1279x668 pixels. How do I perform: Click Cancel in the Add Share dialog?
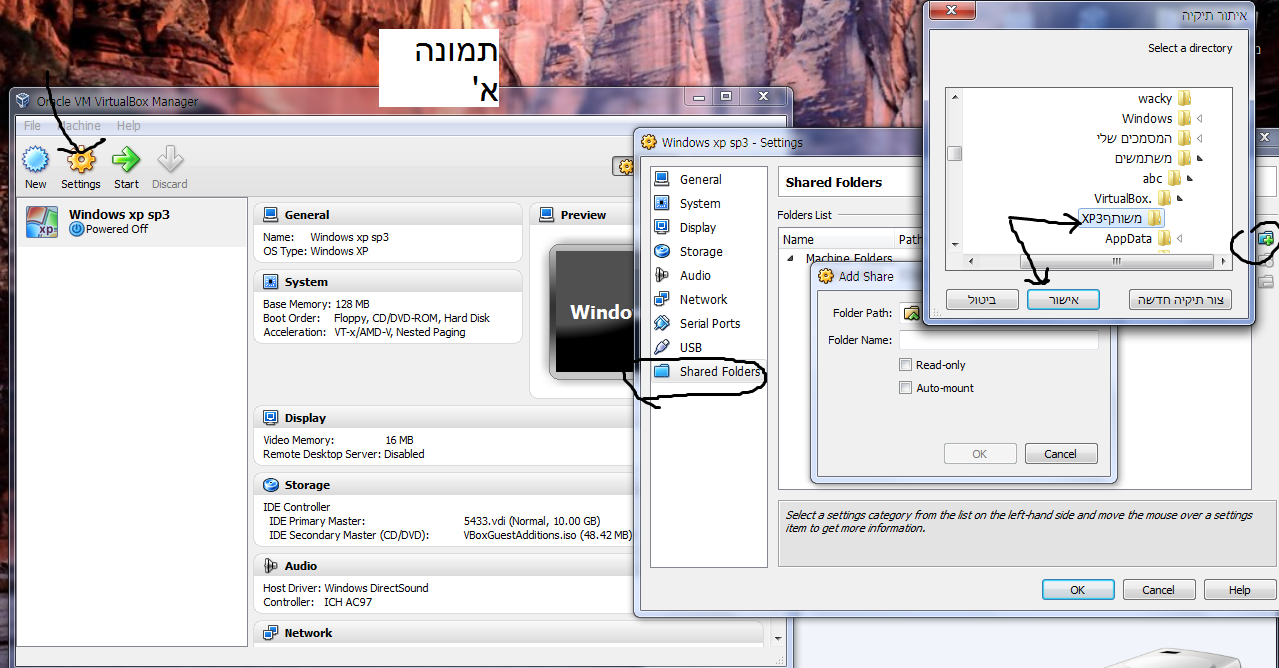tap(1061, 454)
